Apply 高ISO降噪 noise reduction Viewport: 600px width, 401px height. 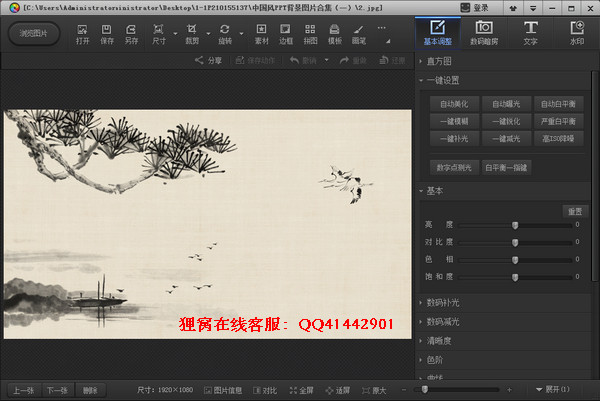point(558,139)
